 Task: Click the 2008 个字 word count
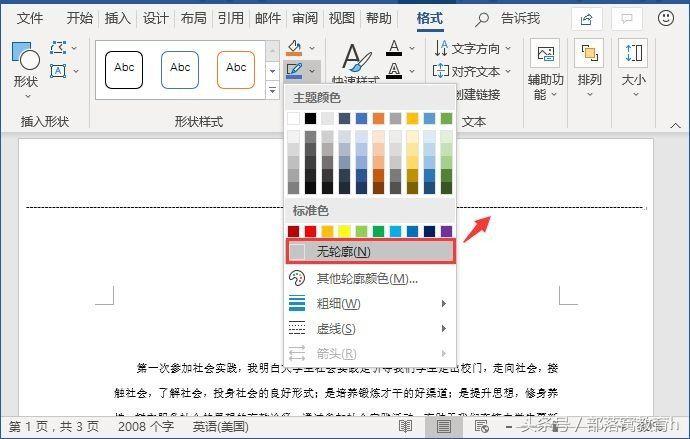pyautogui.click(x=146, y=426)
